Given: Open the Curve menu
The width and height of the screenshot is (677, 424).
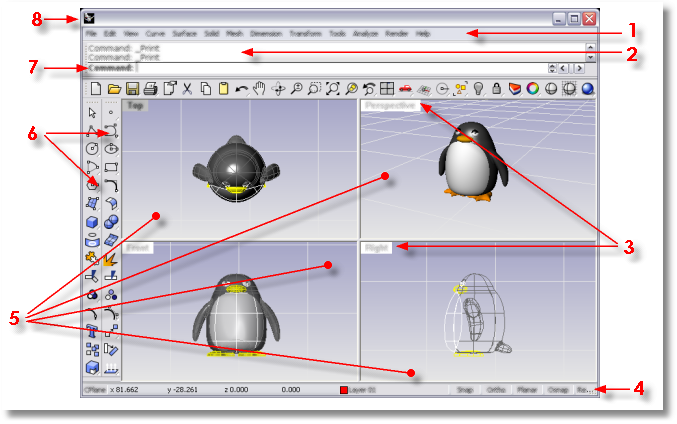Looking at the screenshot, I should coord(155,34).
